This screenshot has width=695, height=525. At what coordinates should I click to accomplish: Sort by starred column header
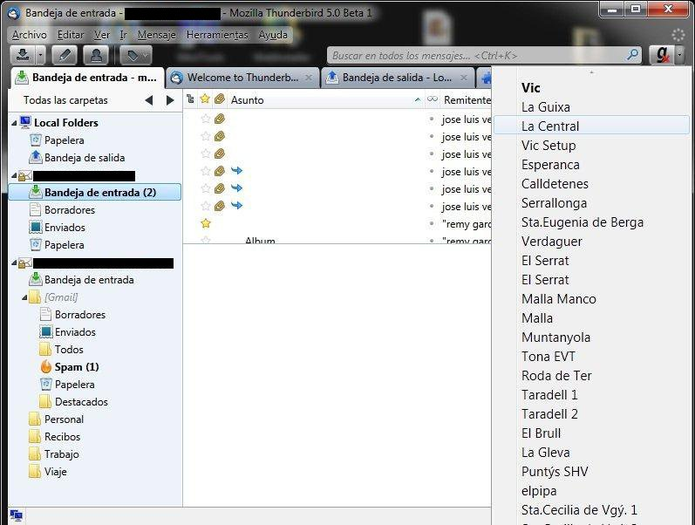205,99
